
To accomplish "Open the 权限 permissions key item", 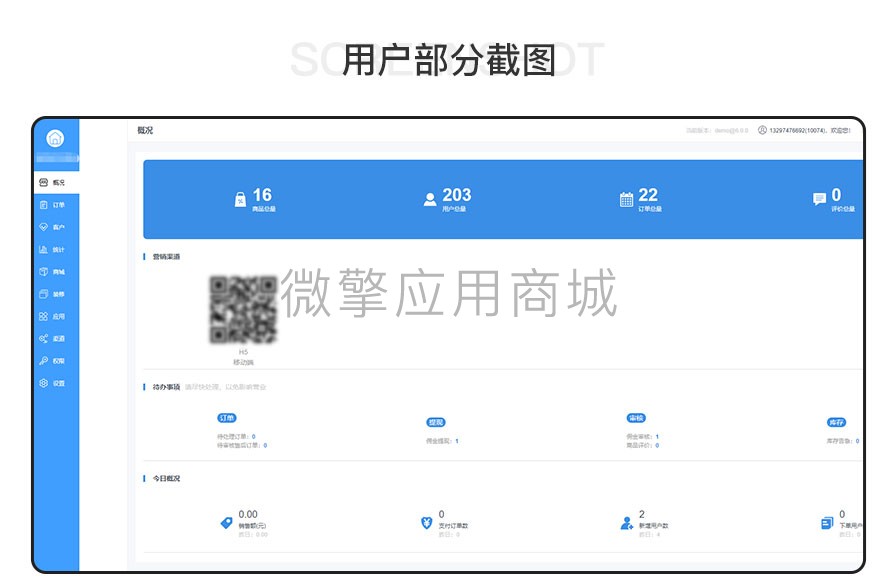I will 56,361.
